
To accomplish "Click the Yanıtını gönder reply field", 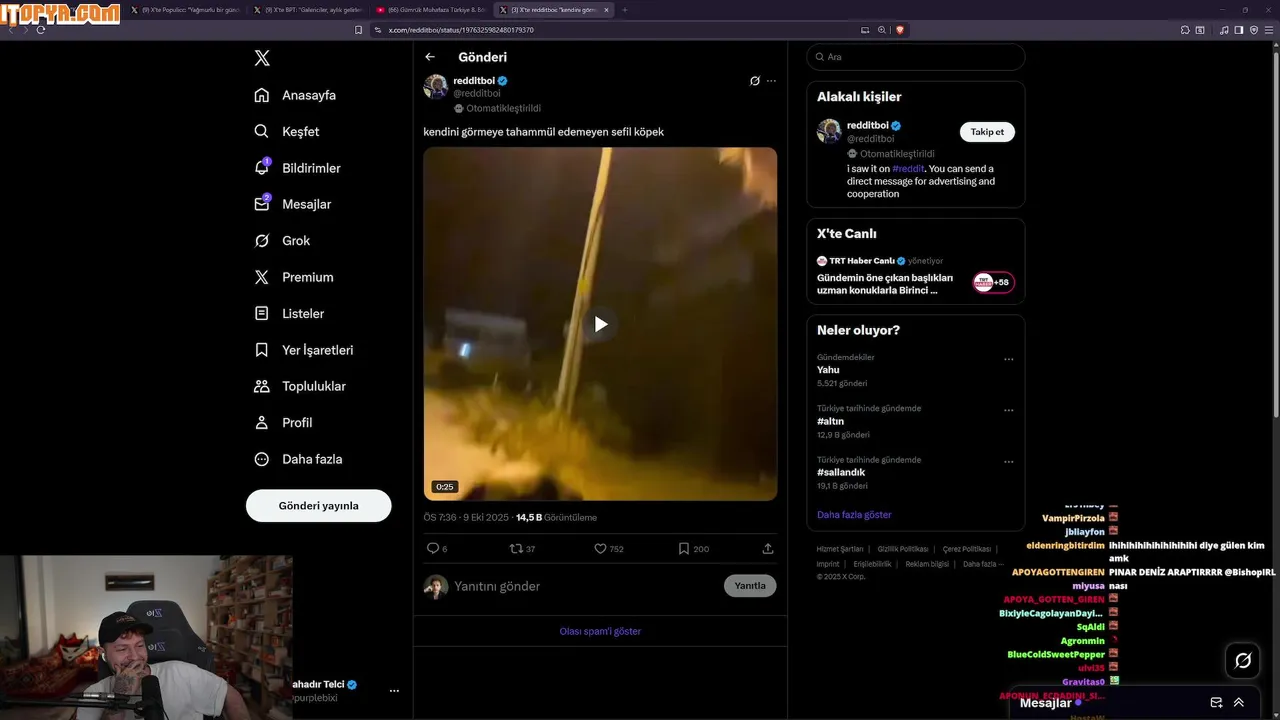I will coord(584,586).
